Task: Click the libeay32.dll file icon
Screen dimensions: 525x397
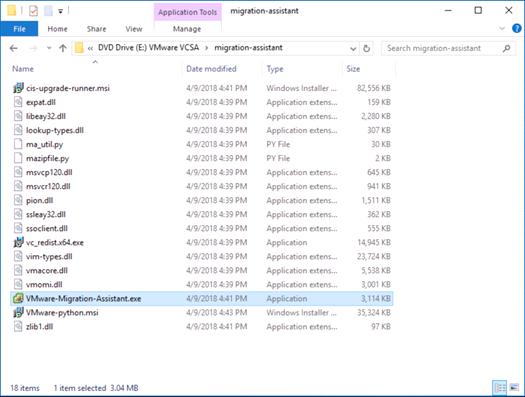Action: click(18, 116)
